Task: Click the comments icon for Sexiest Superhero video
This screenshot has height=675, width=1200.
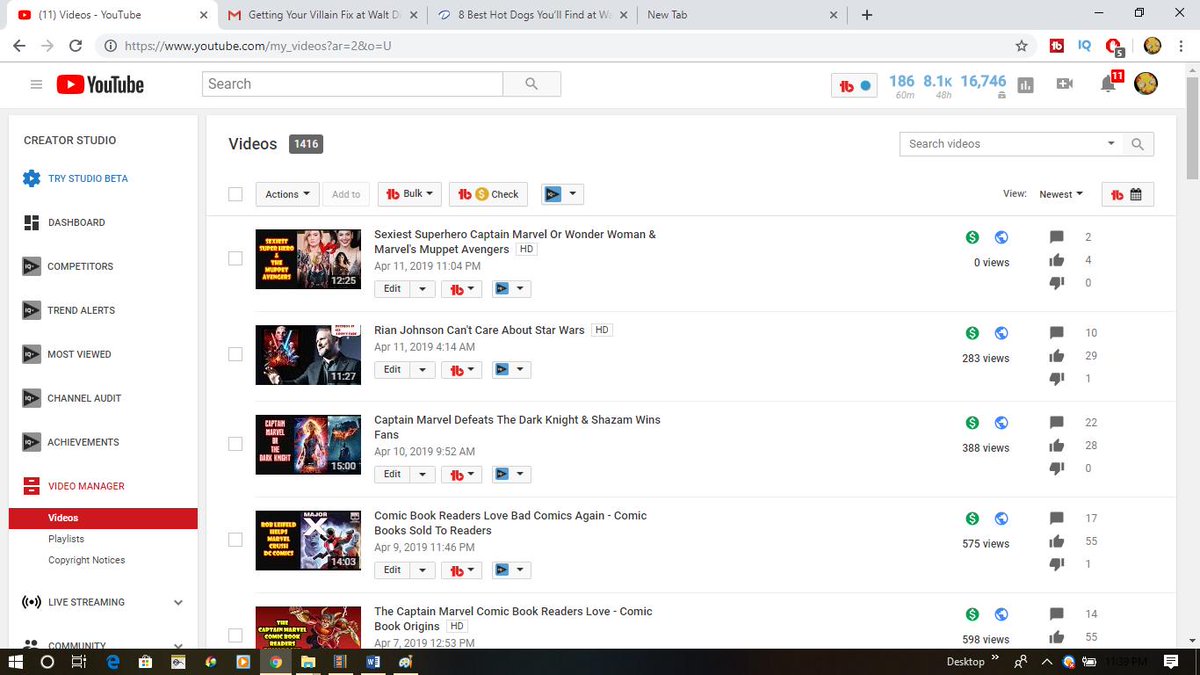Action: [x=1057, y=237]
